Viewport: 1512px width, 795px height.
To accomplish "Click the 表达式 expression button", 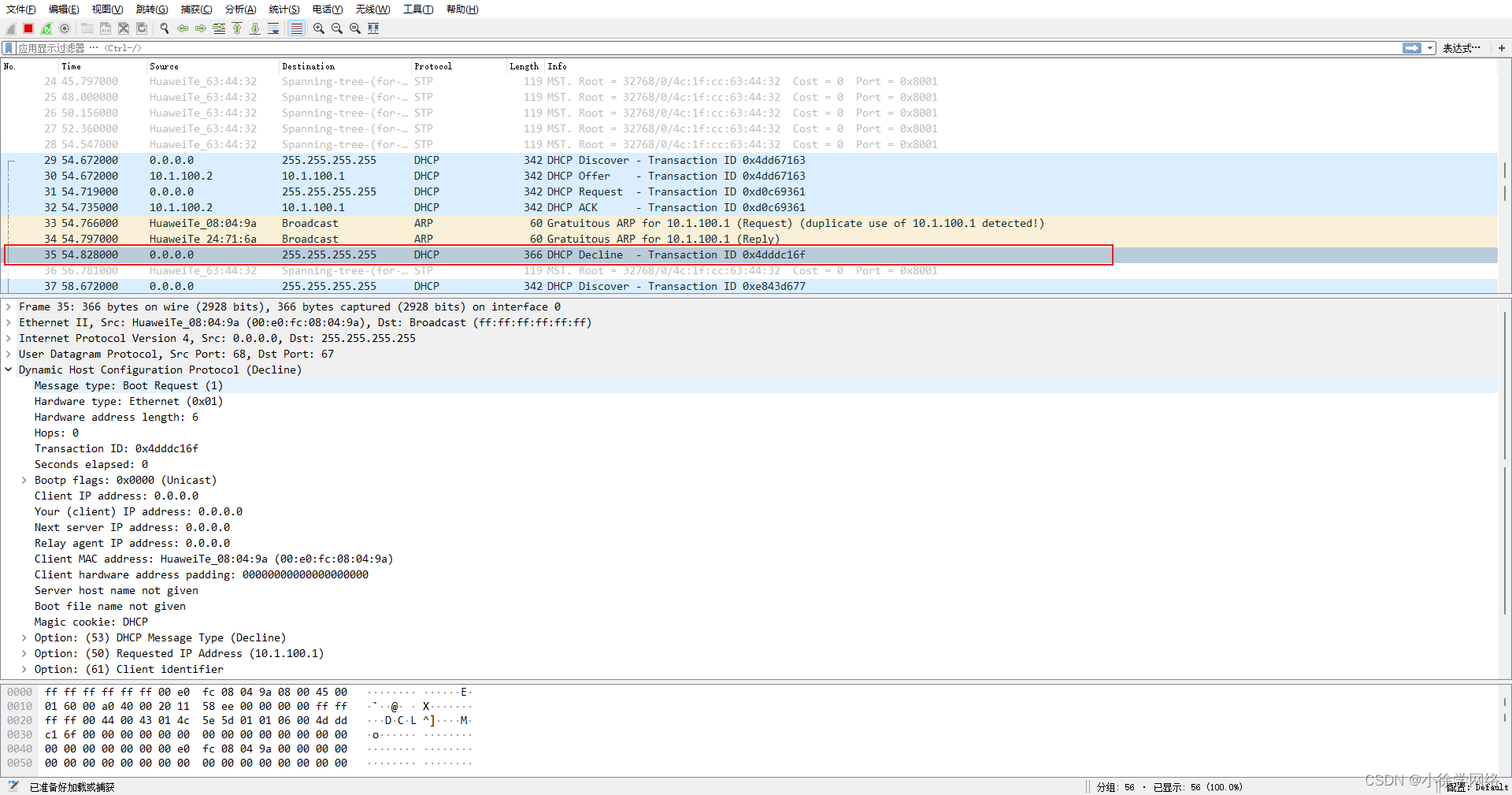I will click(x=1462, y=47).
